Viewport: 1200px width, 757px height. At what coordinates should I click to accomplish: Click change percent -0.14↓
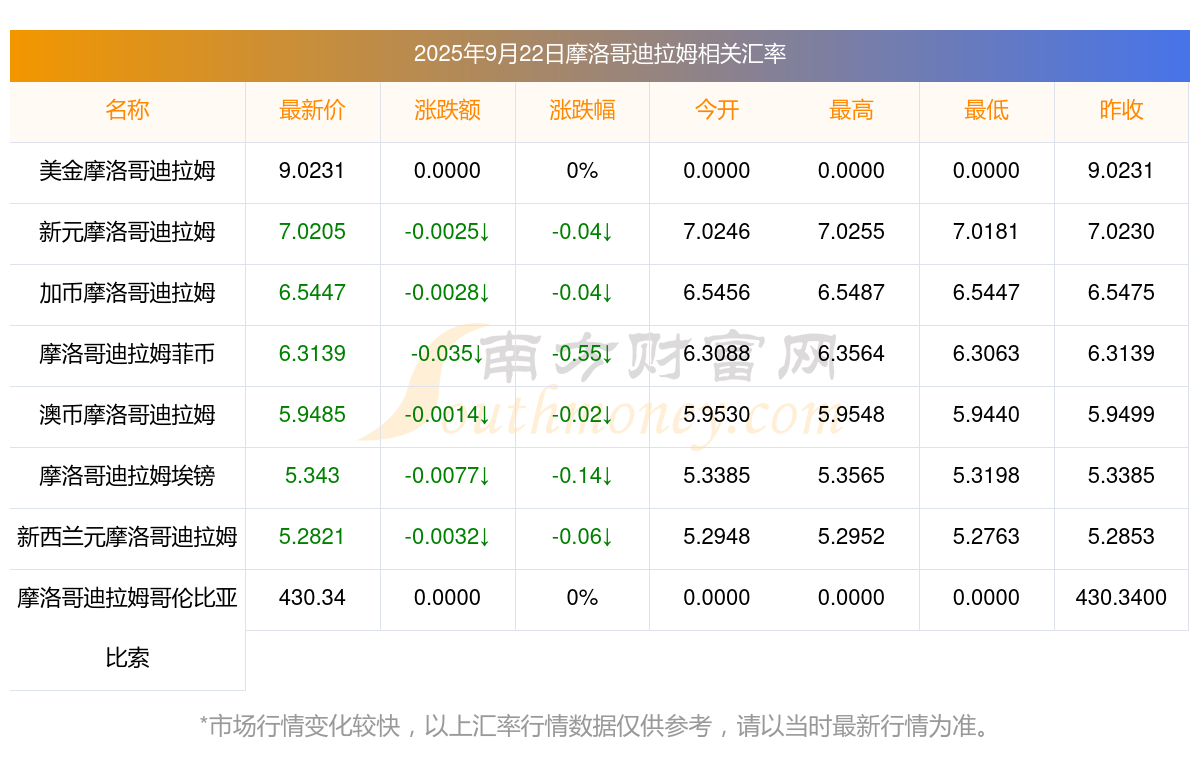[582, 476]
